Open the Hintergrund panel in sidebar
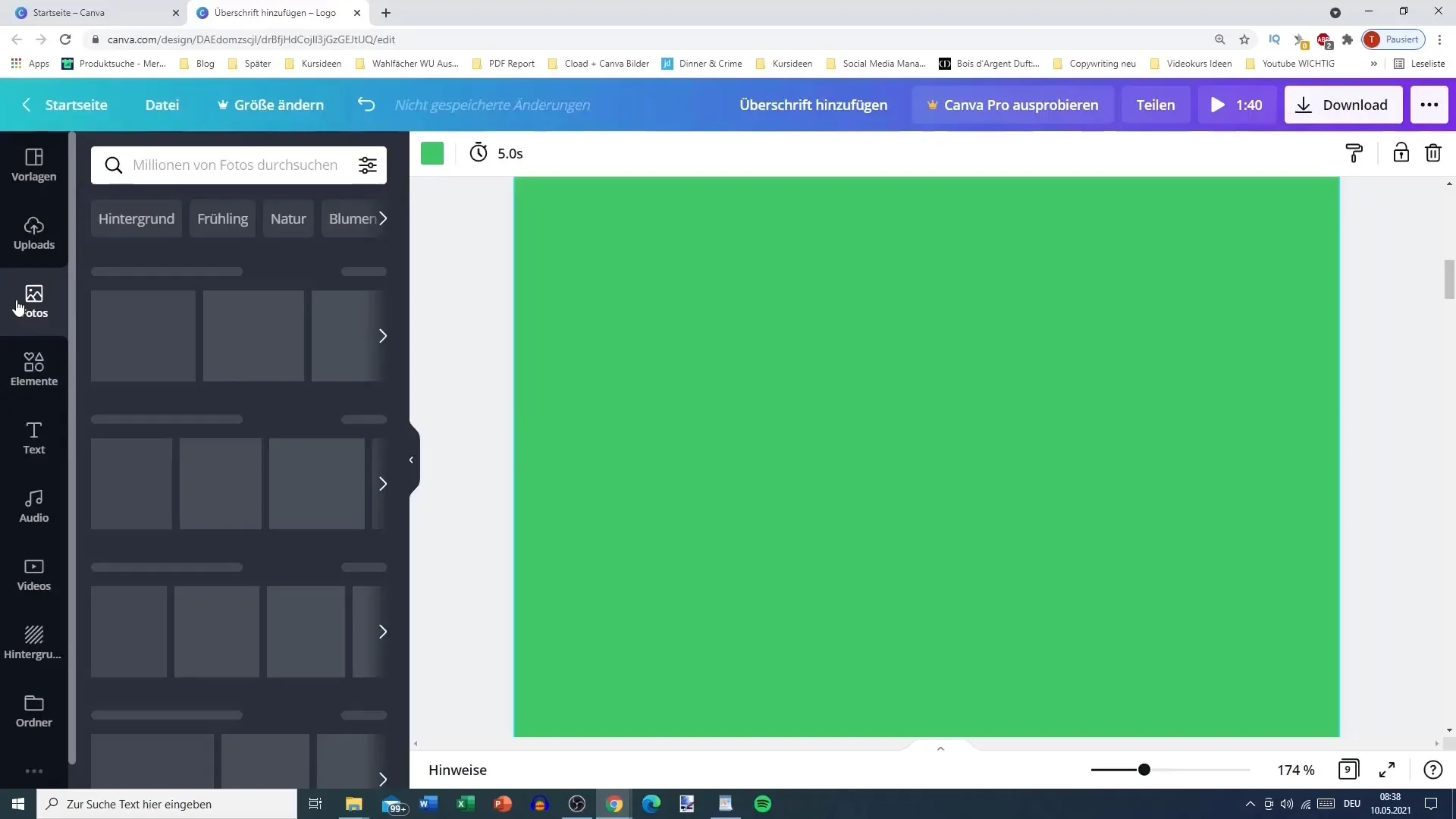The image size is (1456, 819). (x=33, y=641)
